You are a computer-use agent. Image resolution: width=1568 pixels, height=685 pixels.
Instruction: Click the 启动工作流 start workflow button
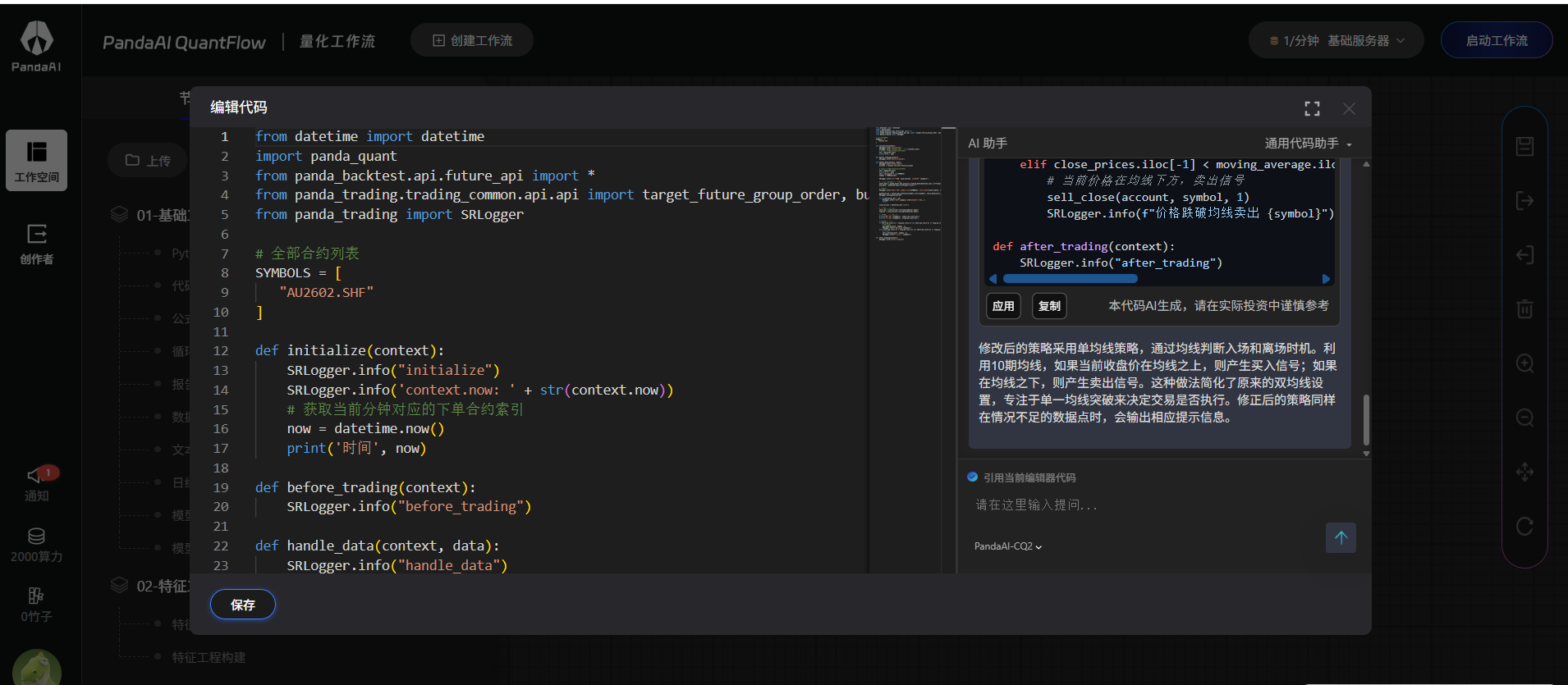pos(1497,40)
